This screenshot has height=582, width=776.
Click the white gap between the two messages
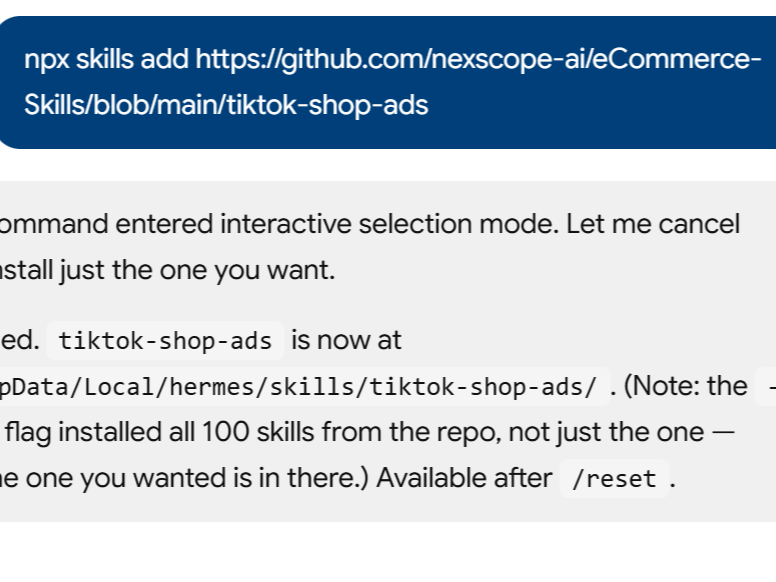click(x=388, y=165)
